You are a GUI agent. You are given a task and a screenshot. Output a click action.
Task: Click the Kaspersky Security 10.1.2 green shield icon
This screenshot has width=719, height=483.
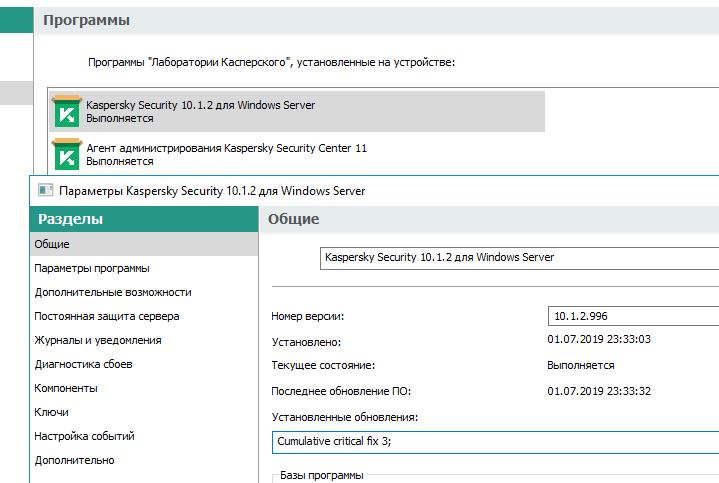66,111
